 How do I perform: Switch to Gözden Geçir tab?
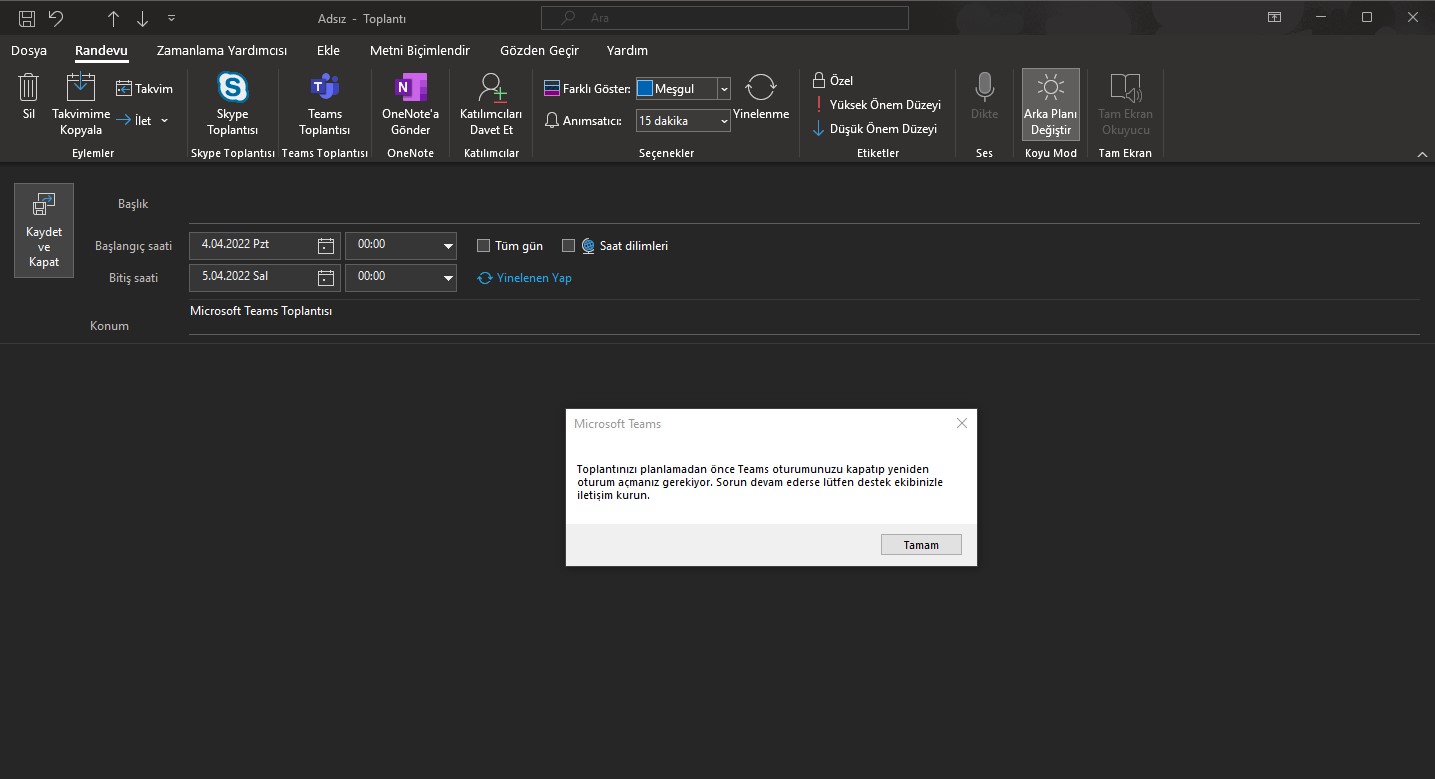[x=539, y=50]
